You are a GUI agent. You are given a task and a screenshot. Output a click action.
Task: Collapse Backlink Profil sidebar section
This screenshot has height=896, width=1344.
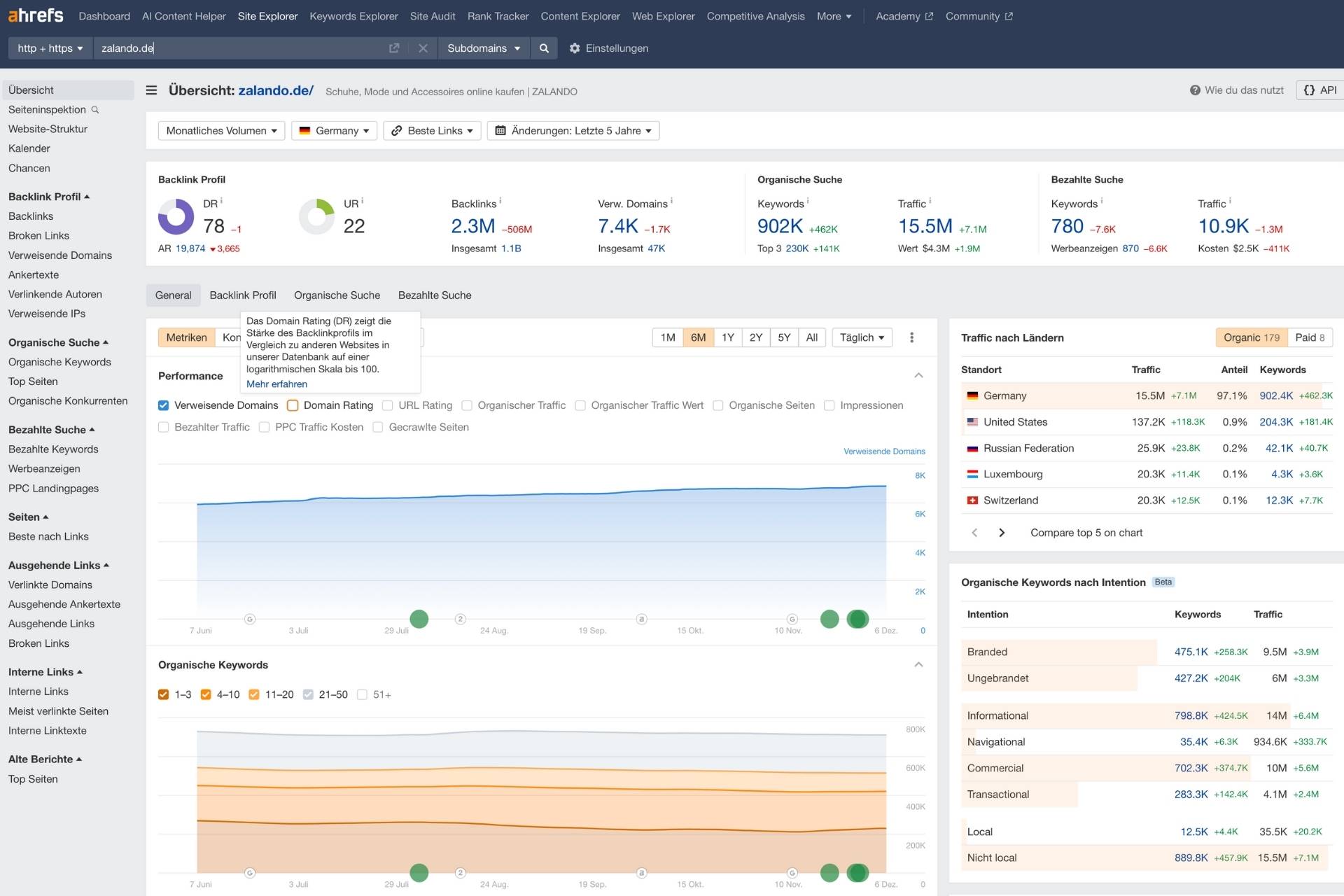tap(49, 197)
